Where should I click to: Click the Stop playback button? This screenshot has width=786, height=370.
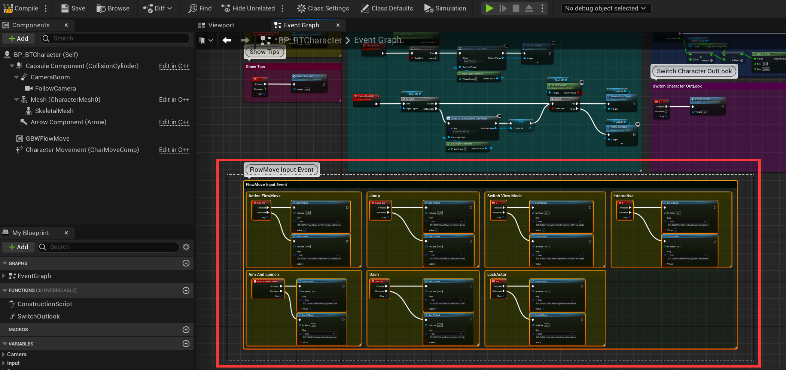coord(516,9)
